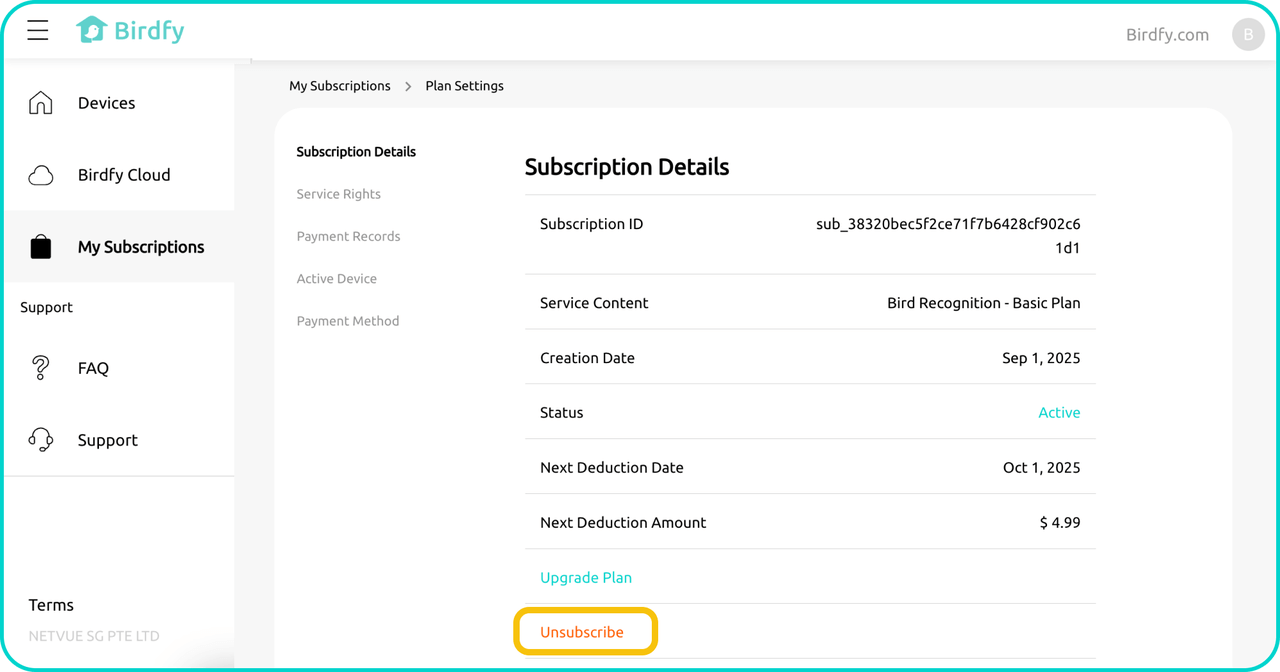This screenshot has height=672, width=1280.
Task: Switch to Payment Method section
Action: pyautogui.click(x=347, y=321)
